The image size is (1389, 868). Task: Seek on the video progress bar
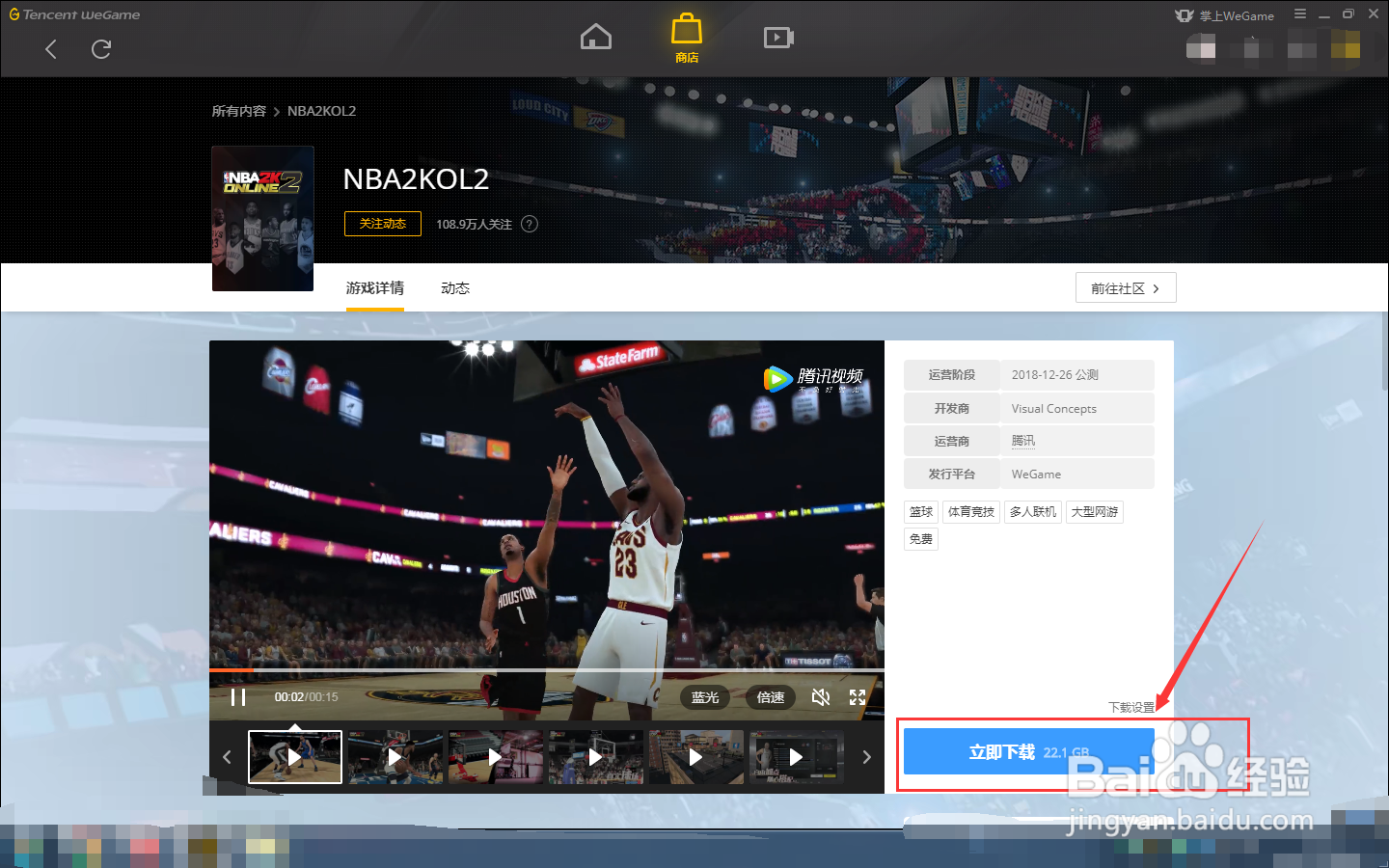coord(547,669)
